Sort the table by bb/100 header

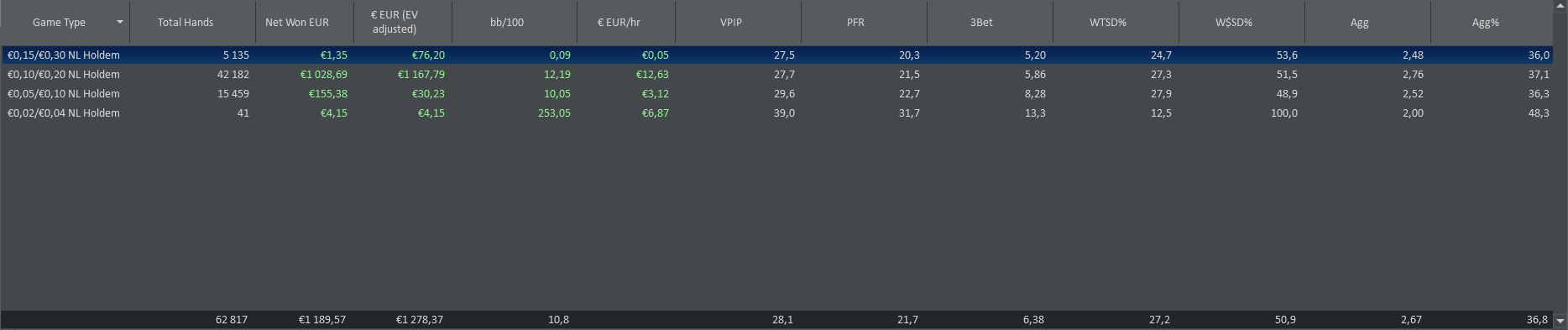pyautogui.click(x=515, y=23)
